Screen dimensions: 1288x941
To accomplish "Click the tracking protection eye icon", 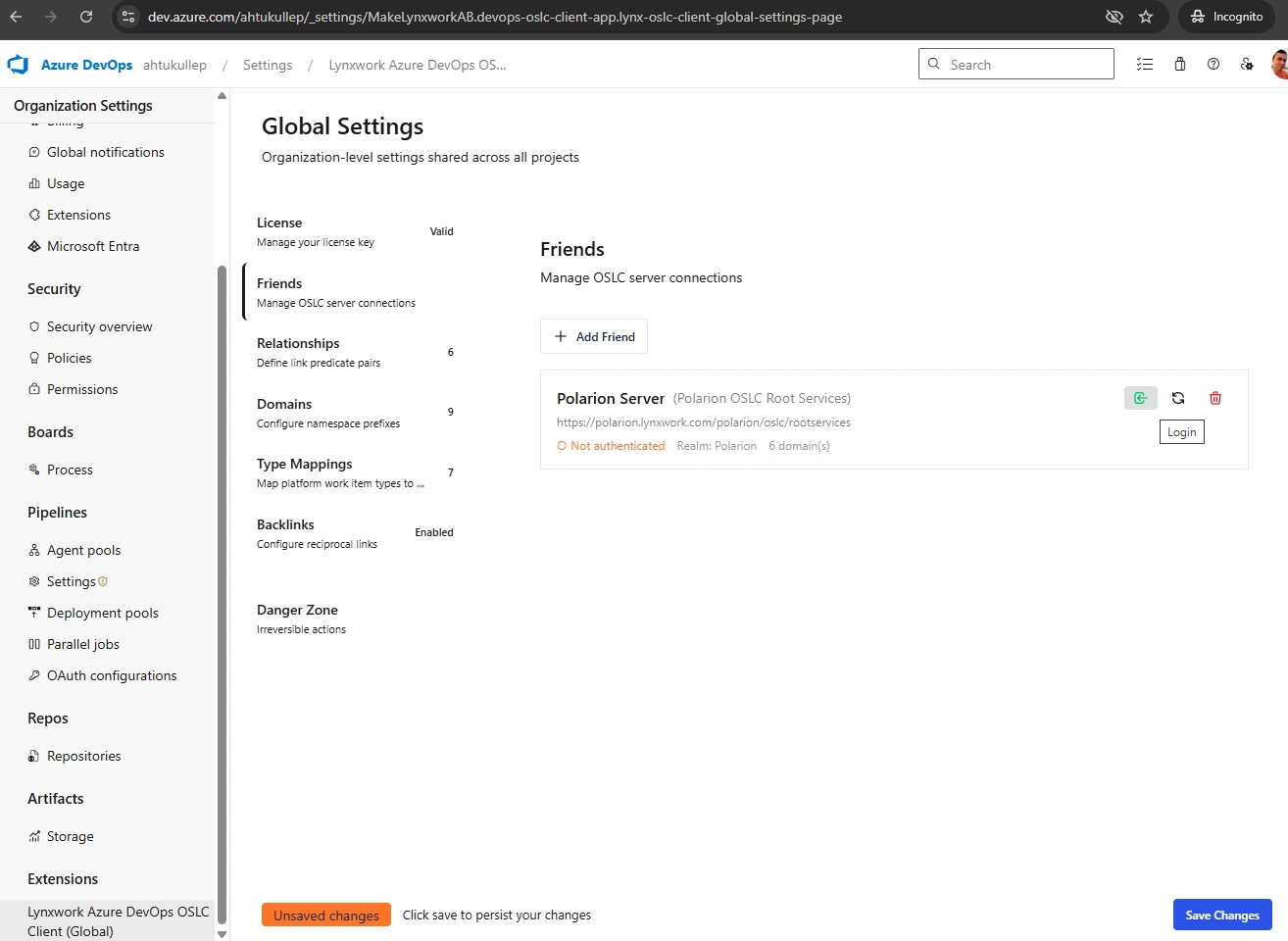I will [x=1114, y=17].
